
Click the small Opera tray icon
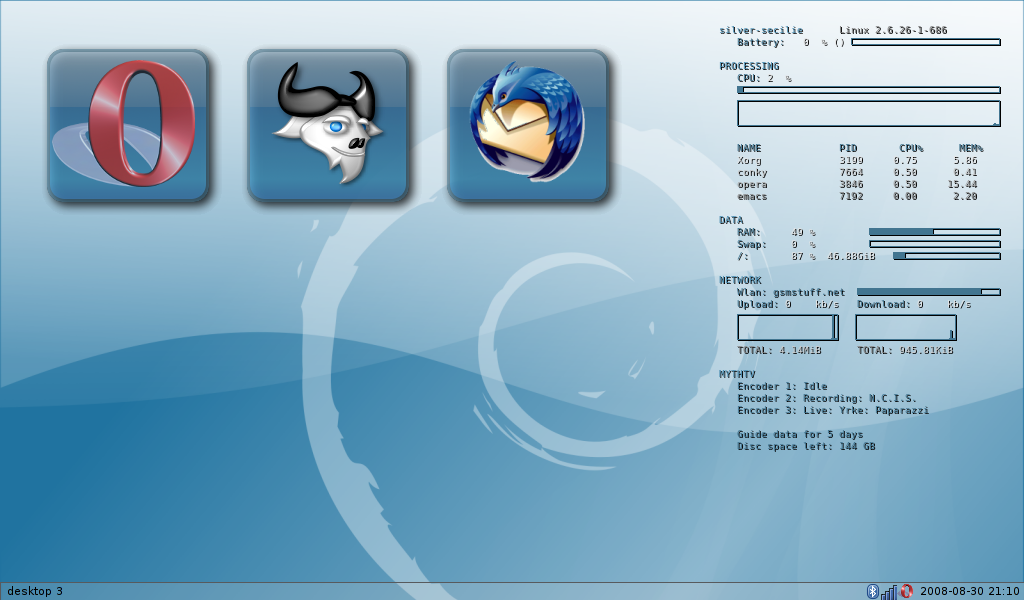tap(906, 592)
